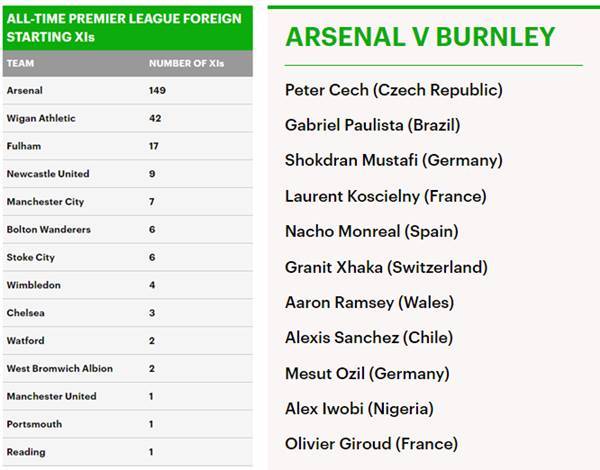The image size is (600, 470).
Task: Click the Arsenal v Burnley heading
Action: click(420, 37)
